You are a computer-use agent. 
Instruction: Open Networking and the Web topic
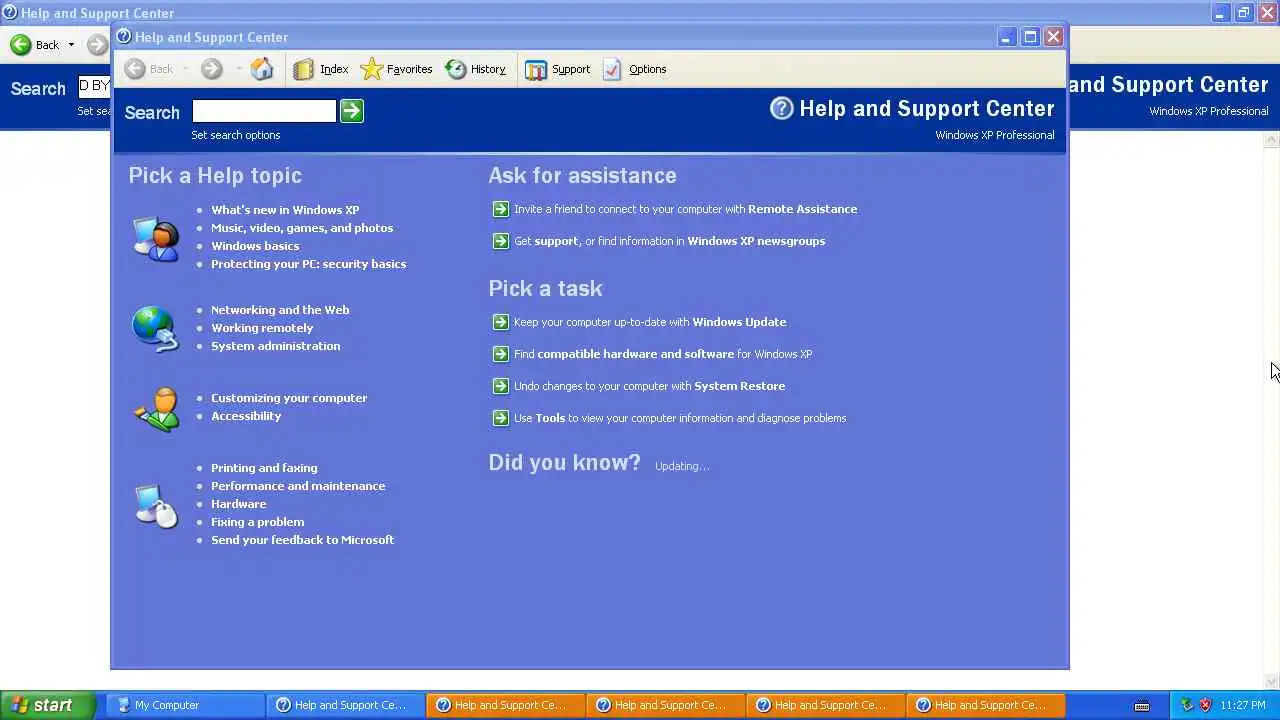[x=280, y=310]
